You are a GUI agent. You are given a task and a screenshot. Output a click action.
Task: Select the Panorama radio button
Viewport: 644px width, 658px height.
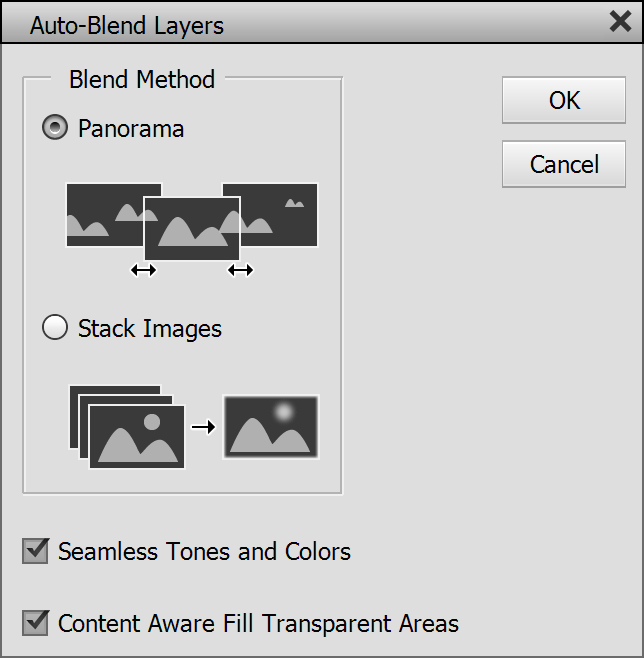point(55,128)
